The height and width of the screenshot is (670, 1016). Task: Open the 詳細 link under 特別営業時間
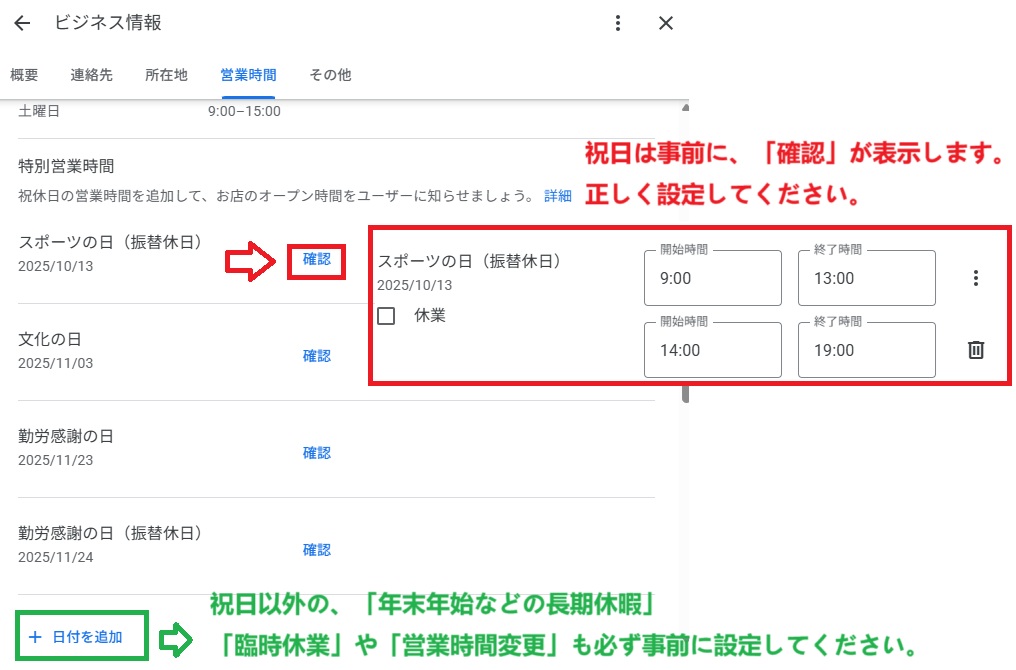558,196
